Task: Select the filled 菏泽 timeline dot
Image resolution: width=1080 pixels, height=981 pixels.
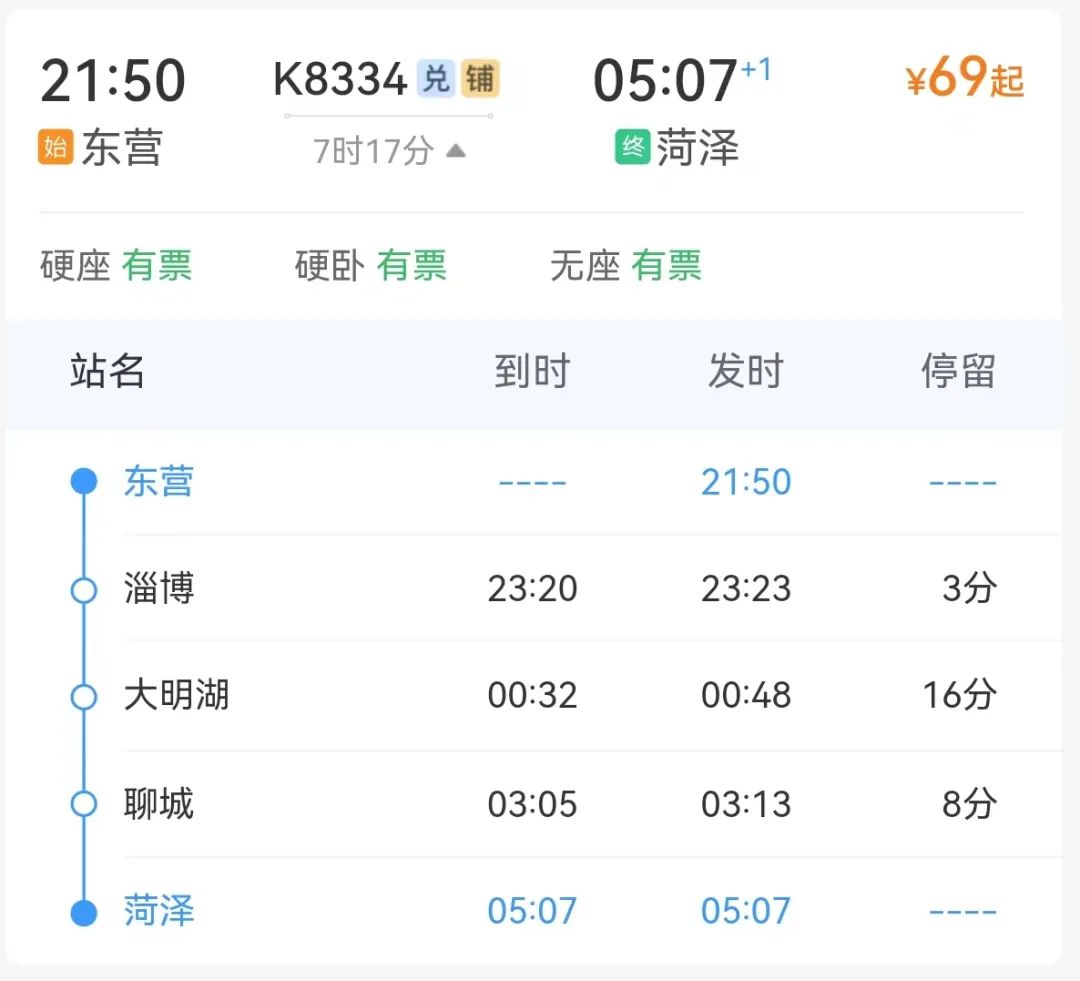Action: (x=84, y=913)
